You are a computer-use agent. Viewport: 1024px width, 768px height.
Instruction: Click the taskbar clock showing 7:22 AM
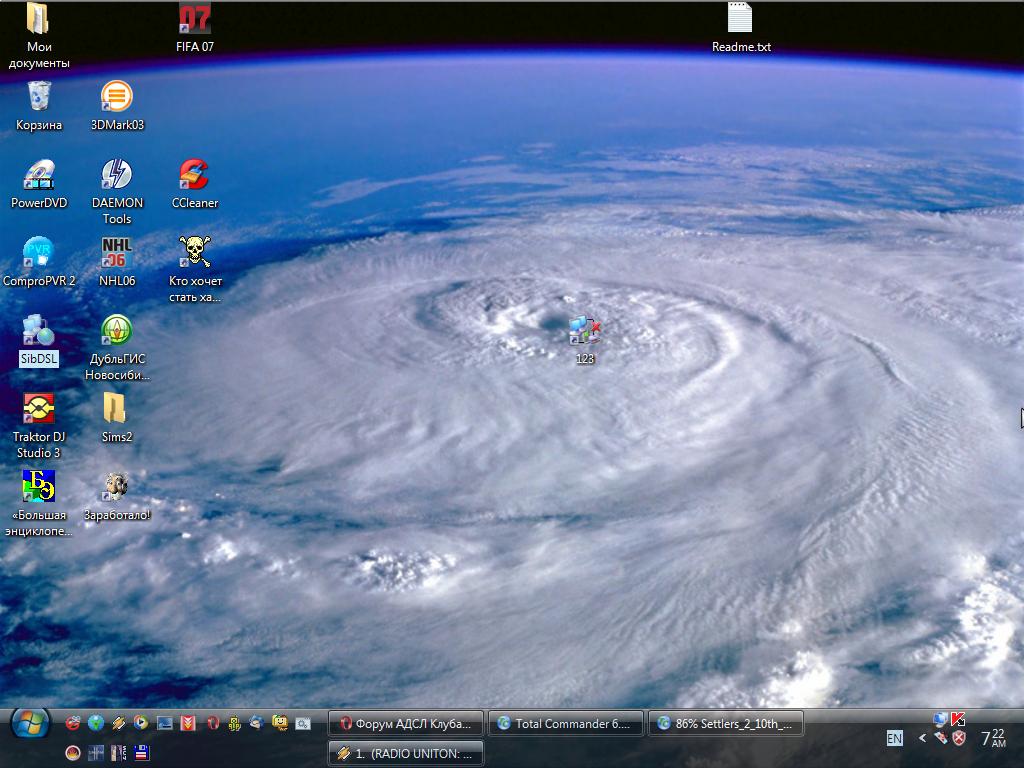pos(993,739)
